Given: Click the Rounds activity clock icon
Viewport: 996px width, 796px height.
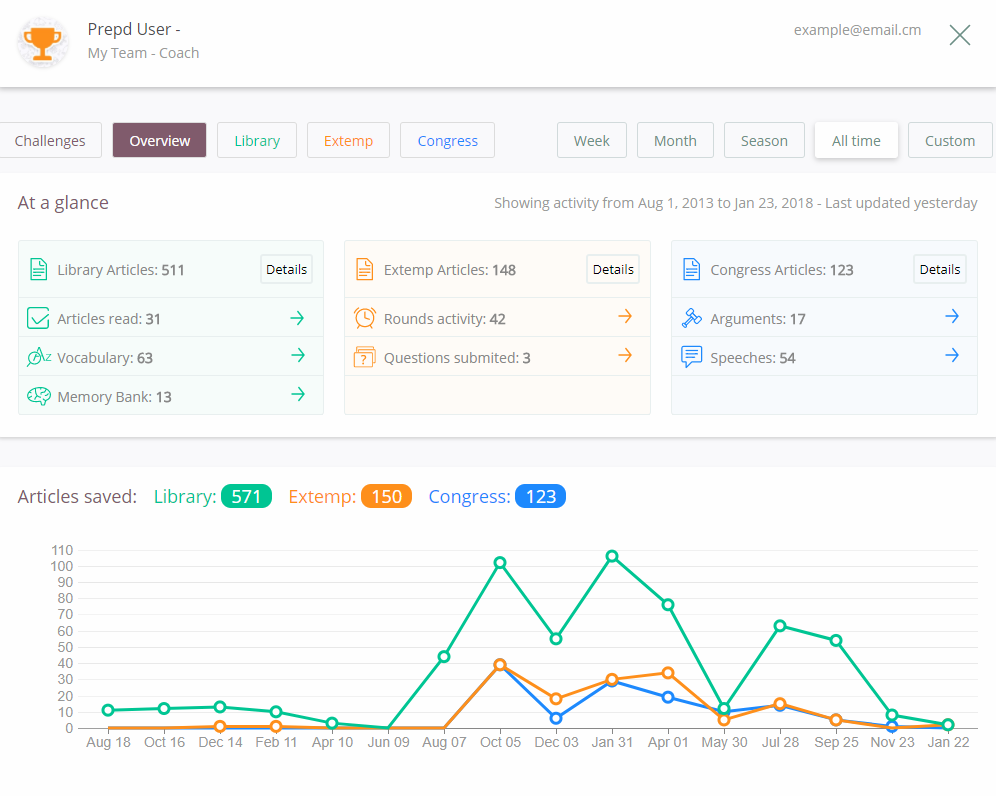Looking at the screenshot, I should point(365,318).
